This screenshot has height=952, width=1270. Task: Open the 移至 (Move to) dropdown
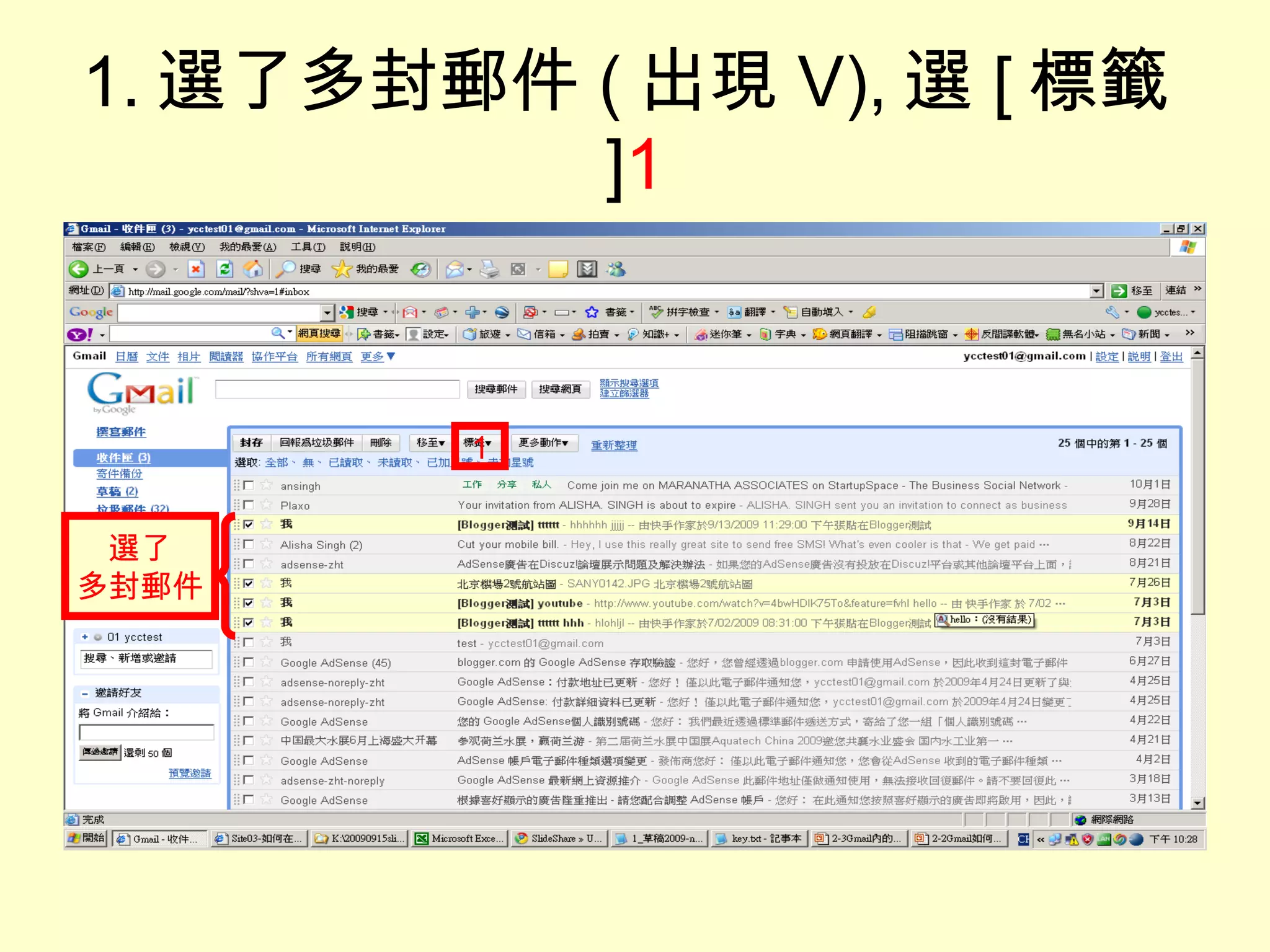coord(430,443)
